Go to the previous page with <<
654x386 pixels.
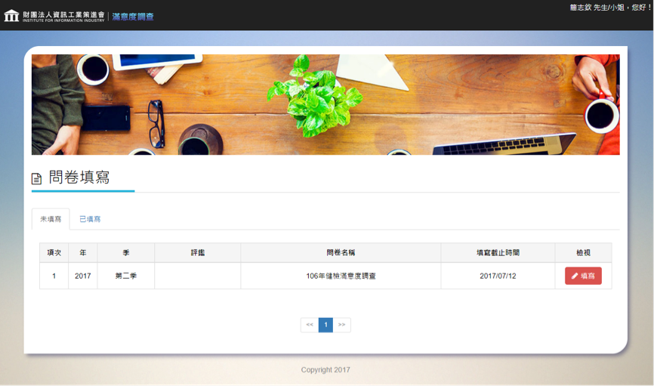tap(309, 325)
